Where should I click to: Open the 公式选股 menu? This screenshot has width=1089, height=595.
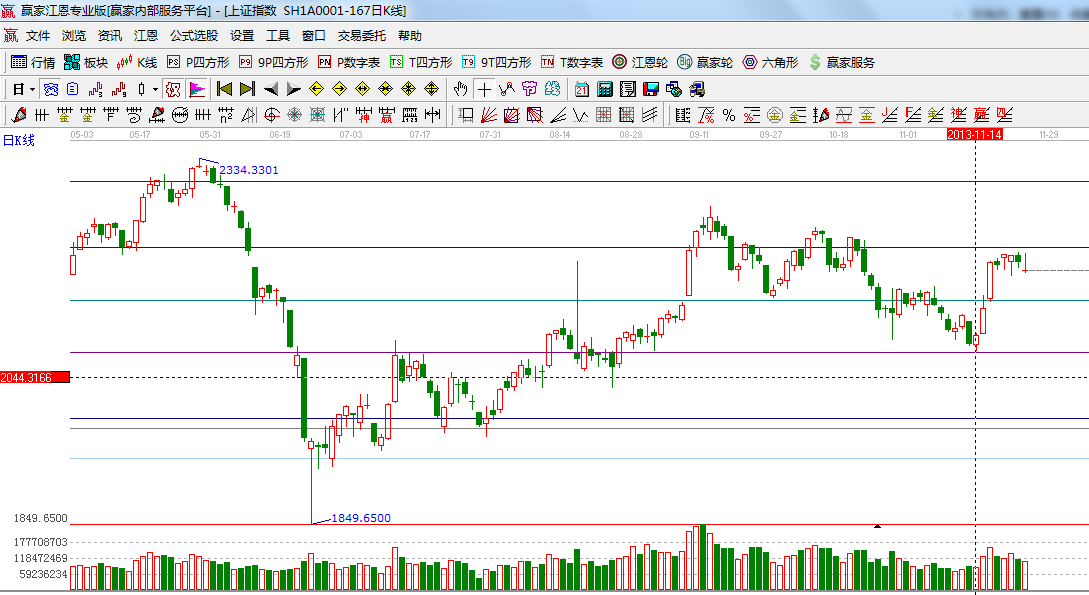pyautogui.click(x=193, y=36)
